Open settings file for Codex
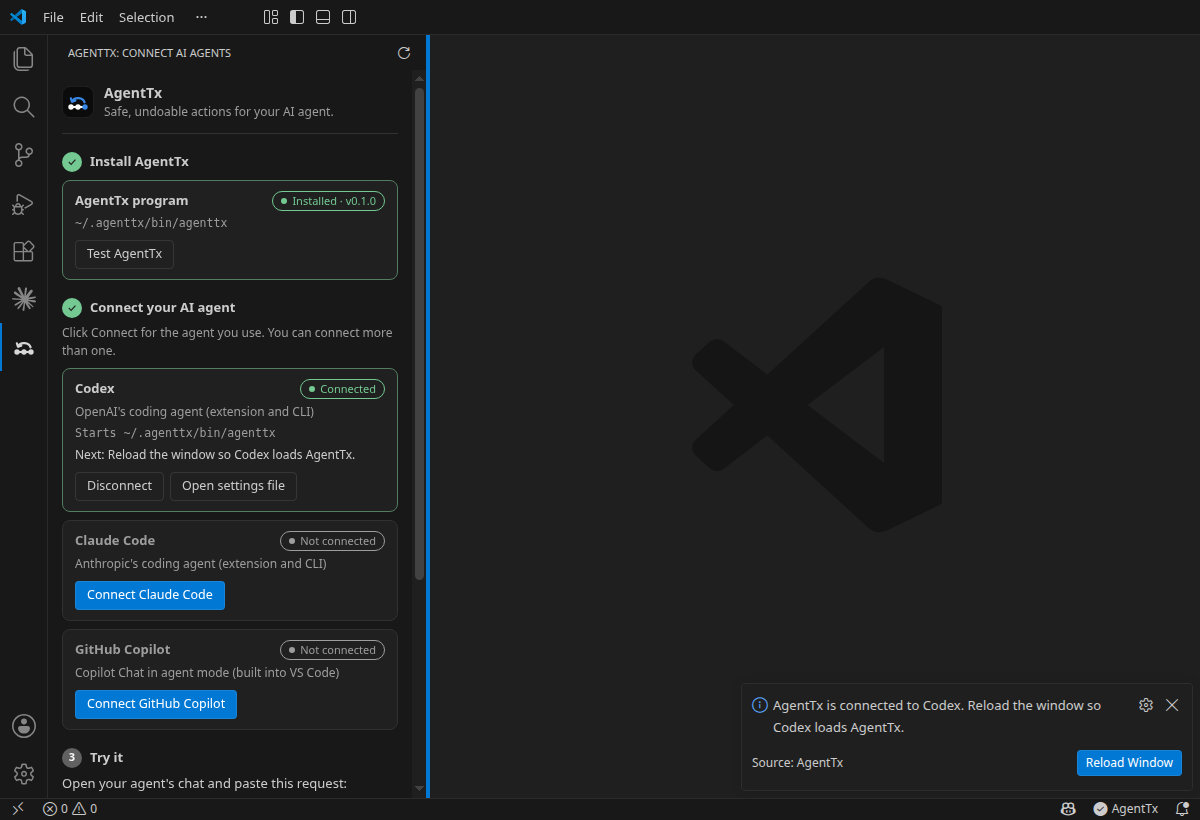 click(233, 486)
